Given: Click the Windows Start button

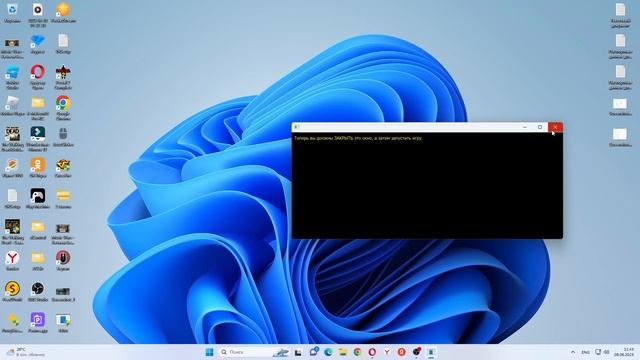Looking at the screenshot, I should (x=209, y=352).
